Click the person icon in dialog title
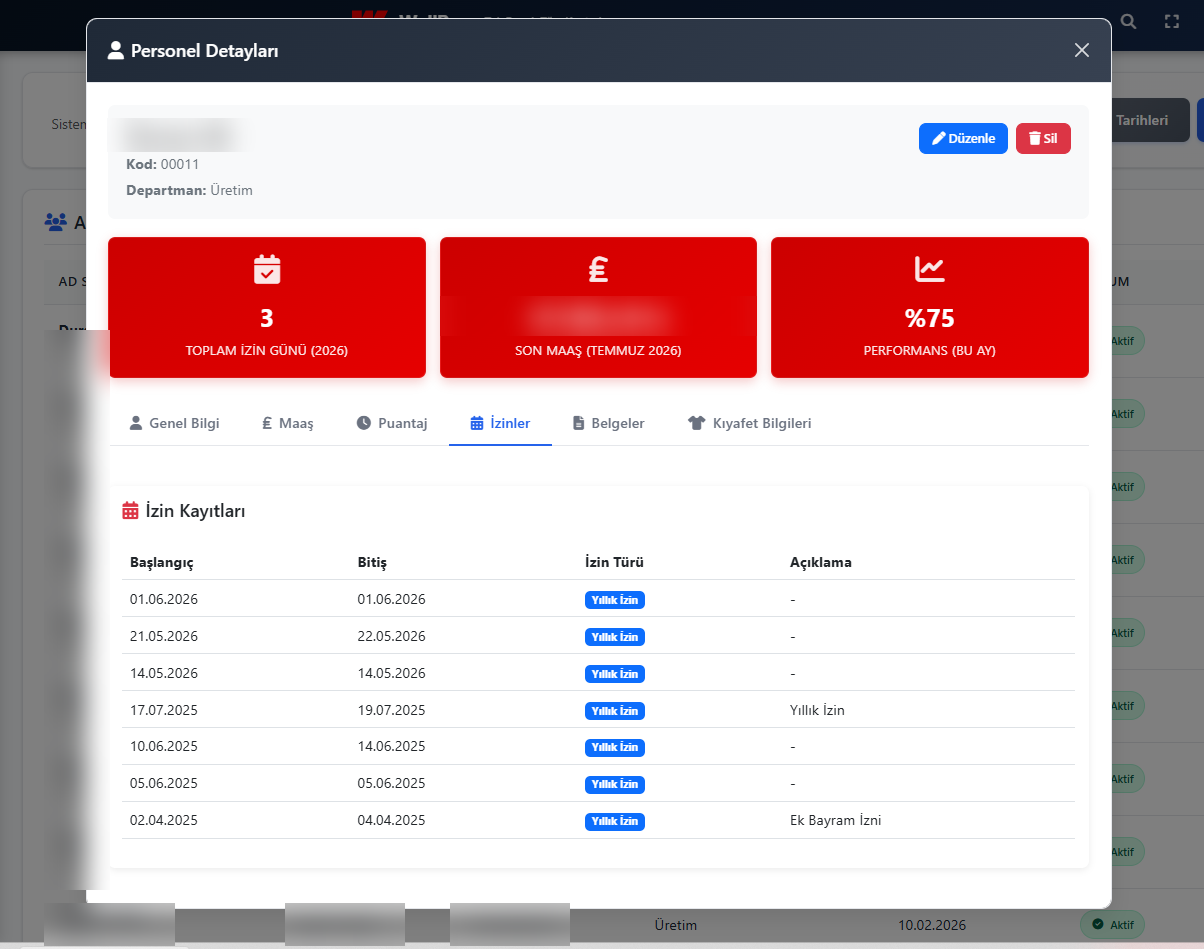The height and width of the screenshot is (949, 1204). click(116, 50)
